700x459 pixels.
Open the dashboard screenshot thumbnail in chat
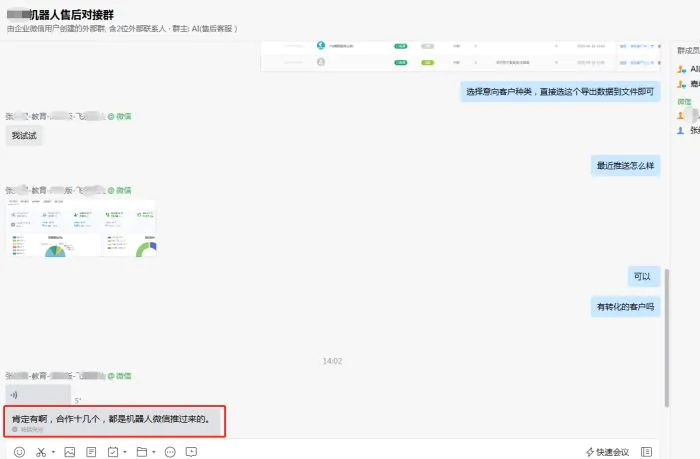81,228
